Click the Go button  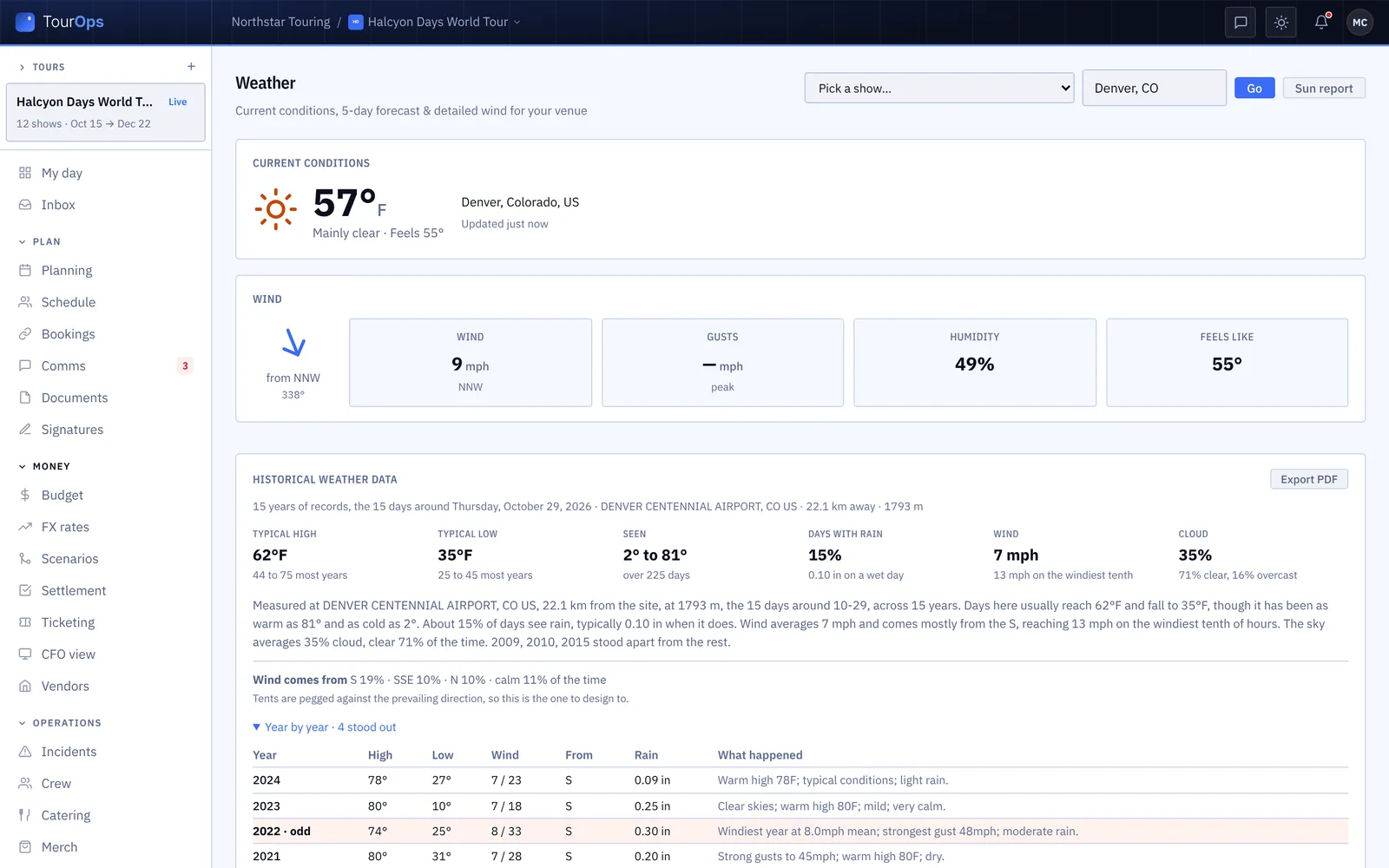coord(1254,89)
